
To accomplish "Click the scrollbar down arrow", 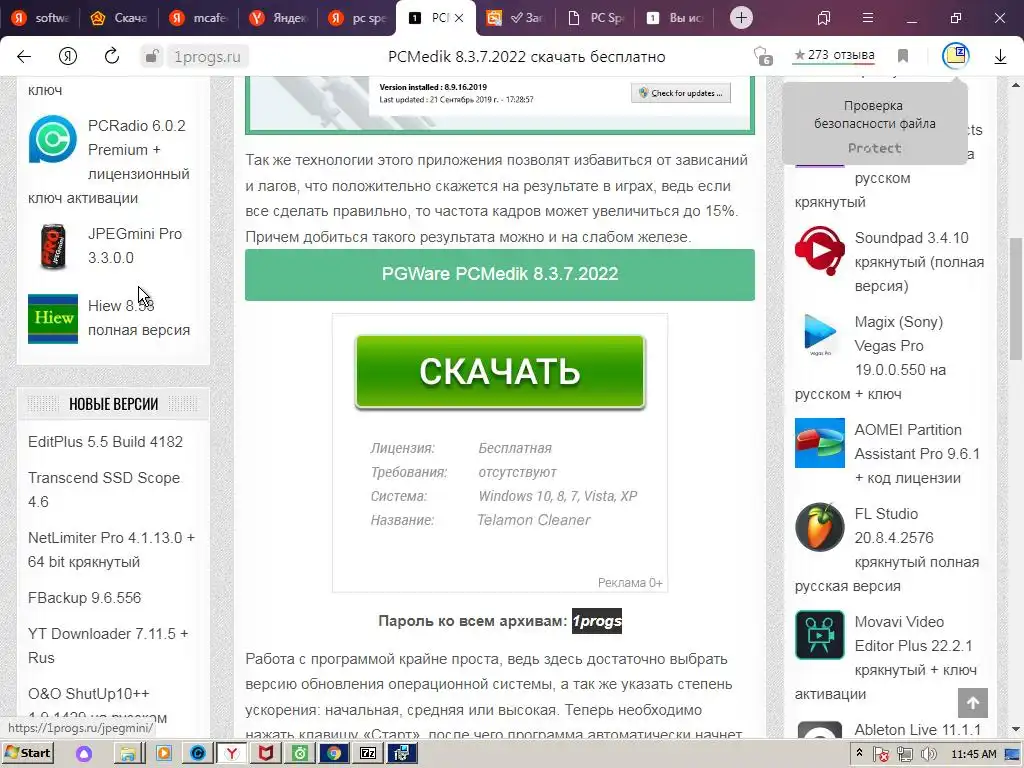I will 1016,729.
